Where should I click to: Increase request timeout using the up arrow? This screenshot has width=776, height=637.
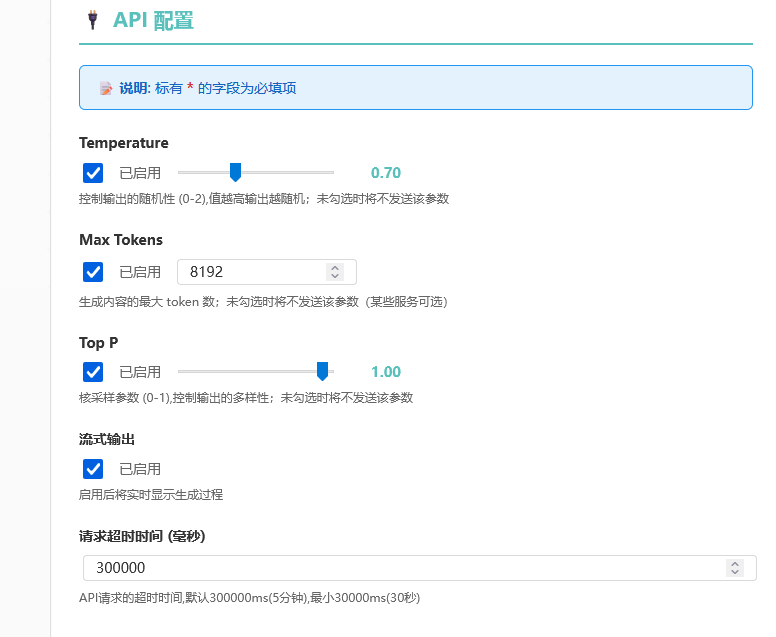(735, 564)
